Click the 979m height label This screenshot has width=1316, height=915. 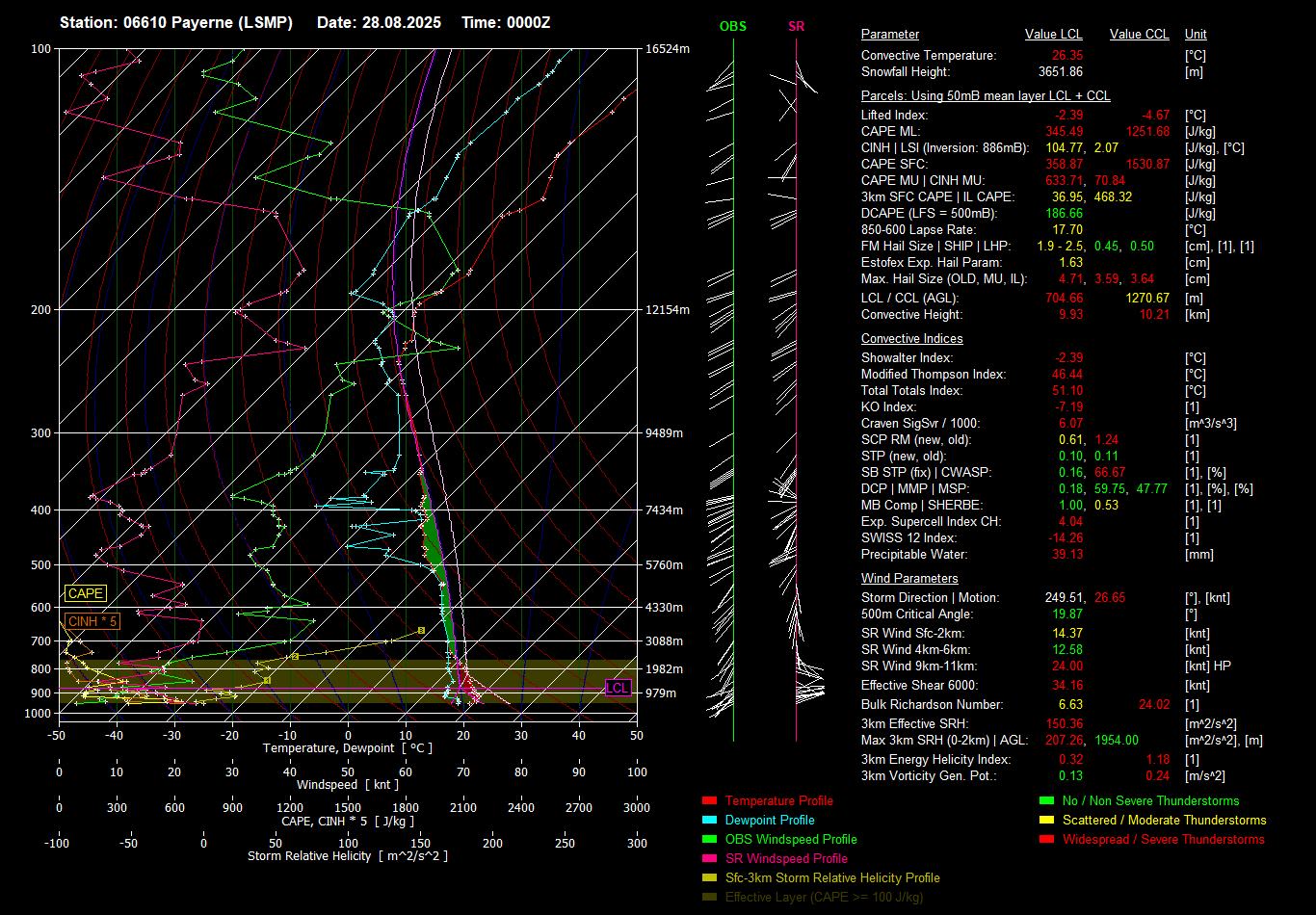pos(661,693)
